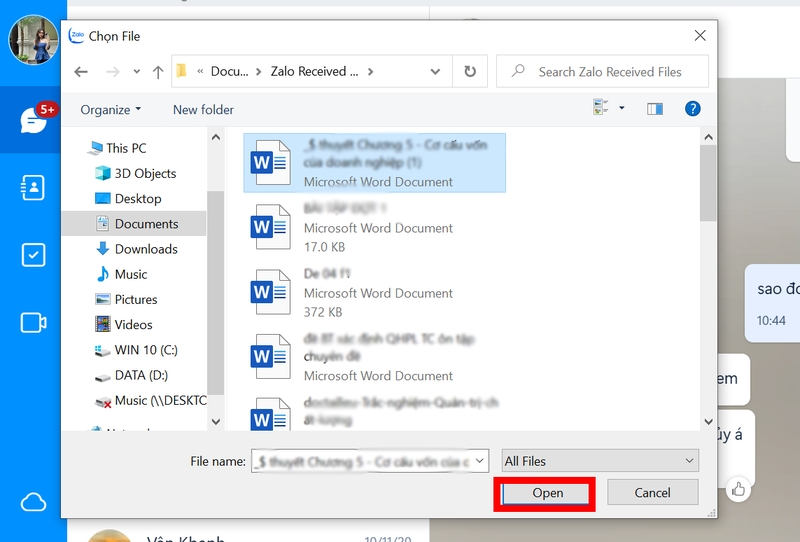Click Docu... breadcrumb in address bar
Screen dimensions: 800x542
point(230,71)
